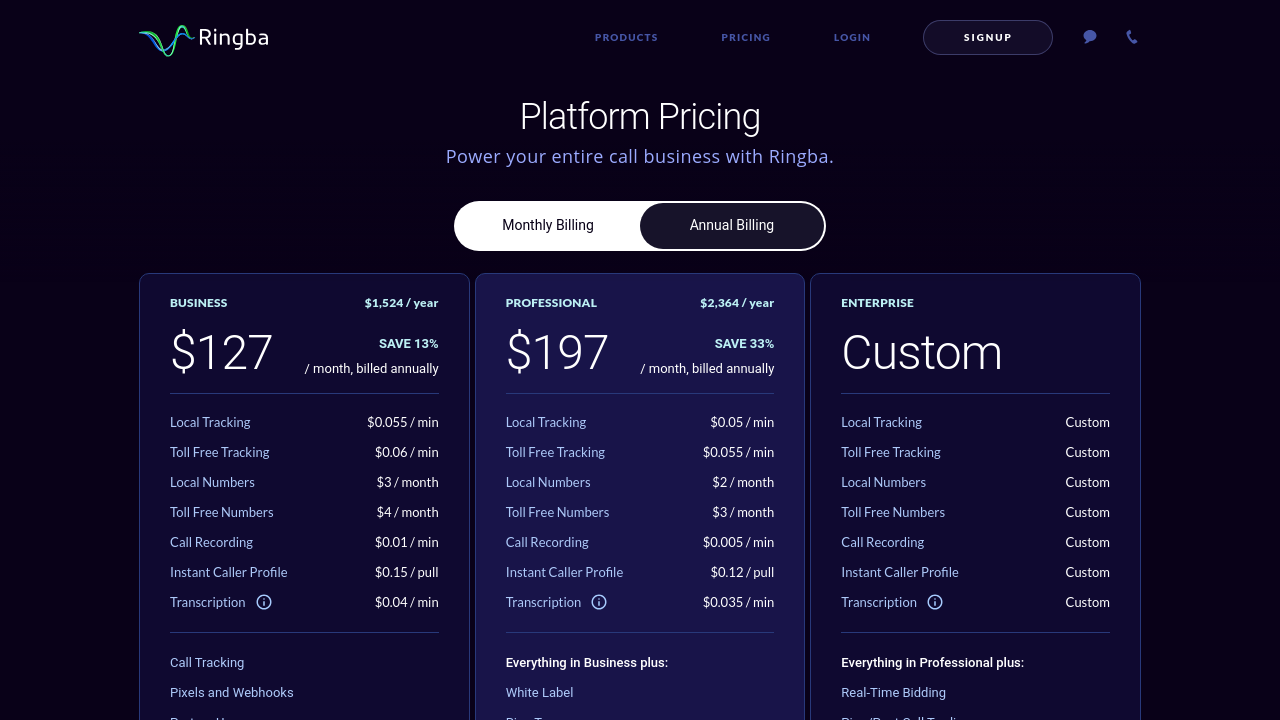Click Professional plan Instant Caller Profile
1280x720 pixels.
coord(564,572)
